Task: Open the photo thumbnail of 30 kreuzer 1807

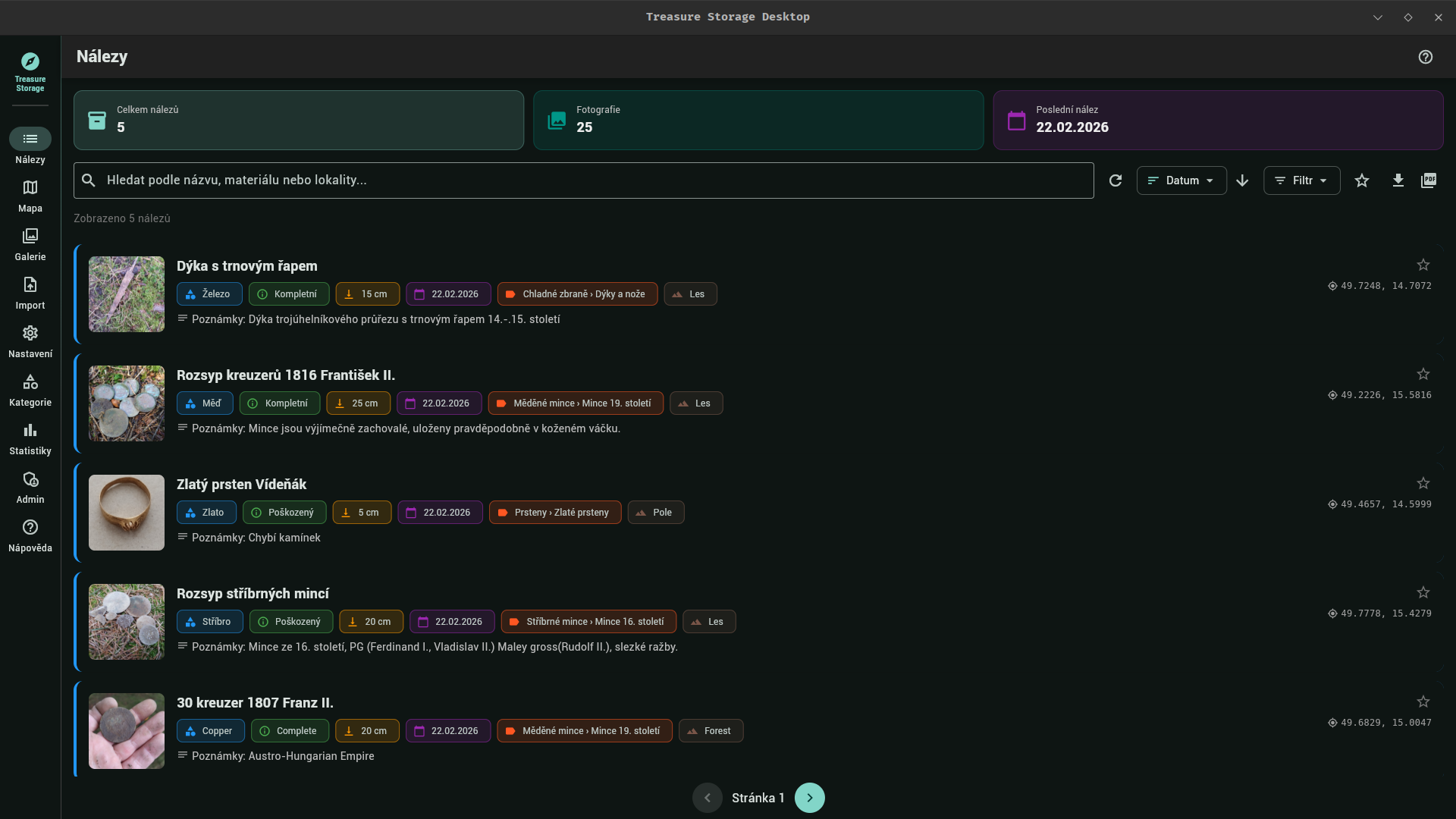Action: pos(126,730)
